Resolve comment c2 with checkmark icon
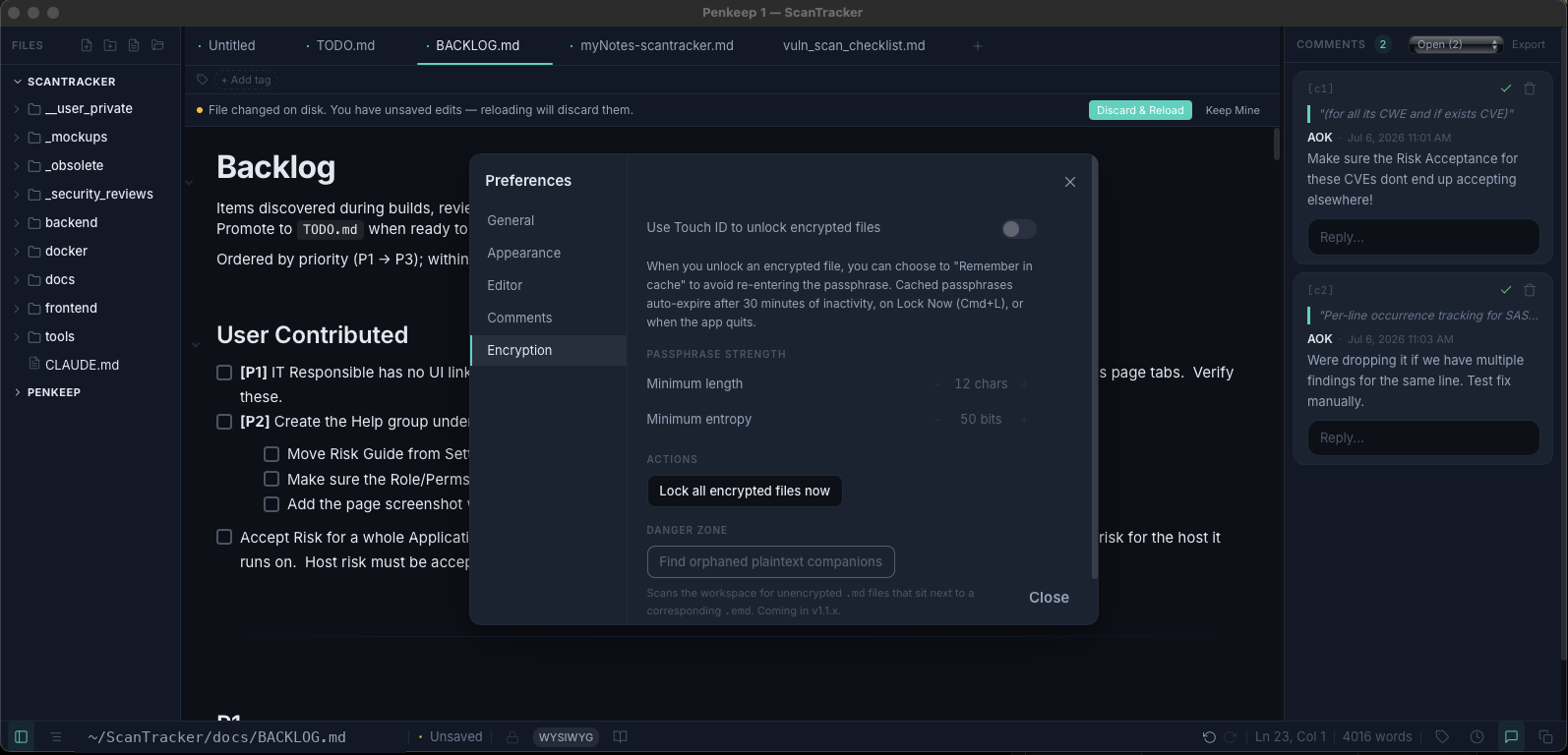Screen dimensions: 1568x755 (x=1505, y=290)
